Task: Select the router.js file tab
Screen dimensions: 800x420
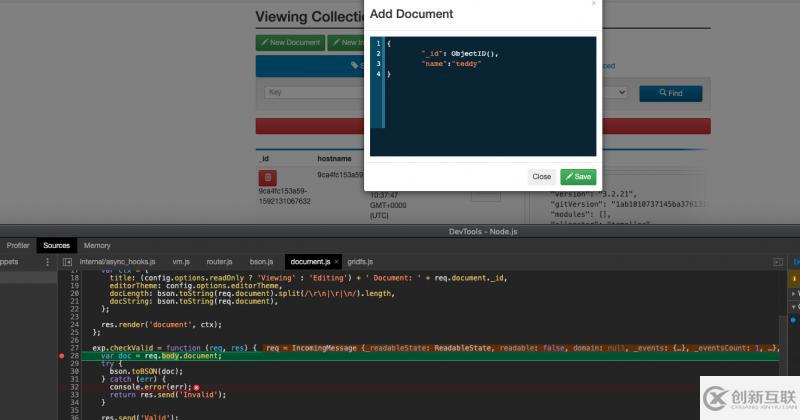Action: pos(219,261)
